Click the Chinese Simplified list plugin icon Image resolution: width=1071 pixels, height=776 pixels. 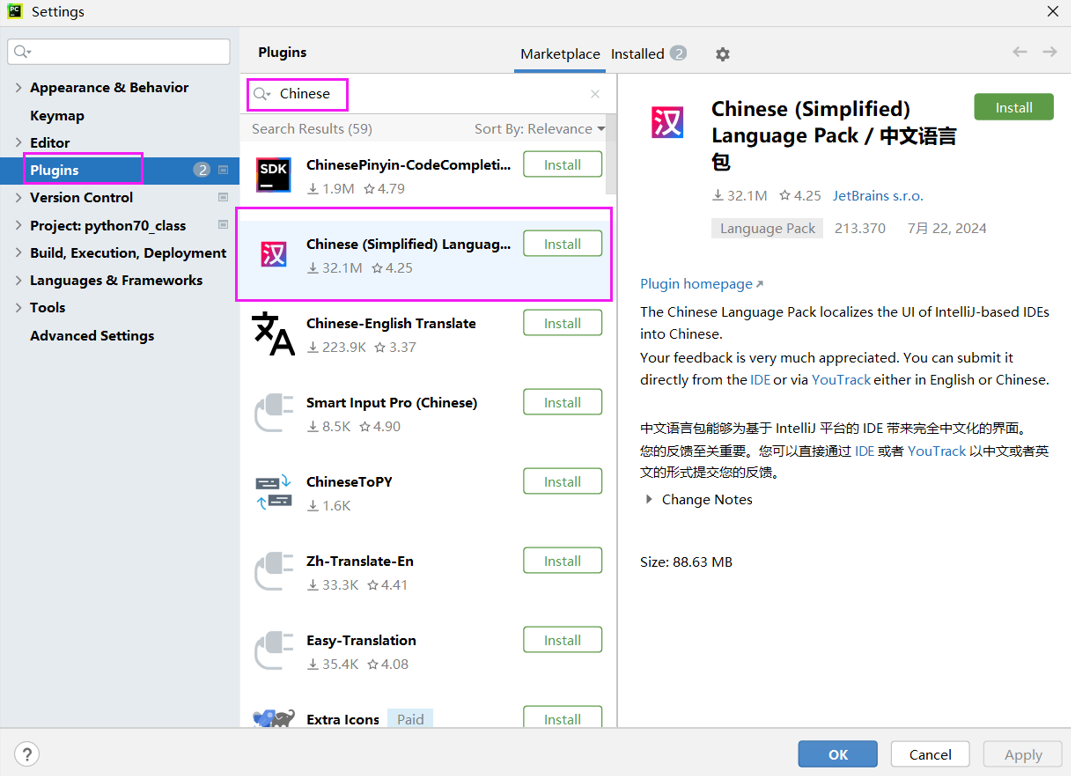pyautogui.click(x=273, y=255)
